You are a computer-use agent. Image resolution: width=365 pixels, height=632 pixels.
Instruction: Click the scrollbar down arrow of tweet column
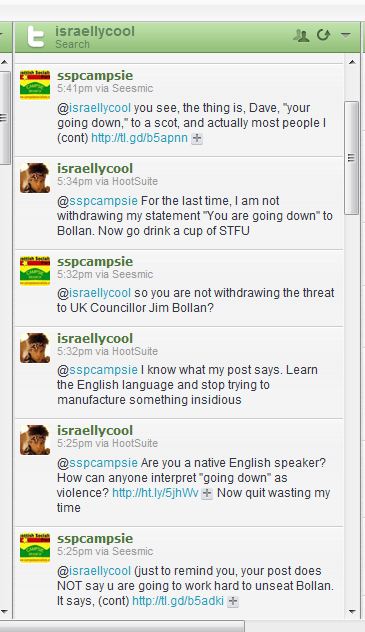pyautogui.click(x=352, y=612)
